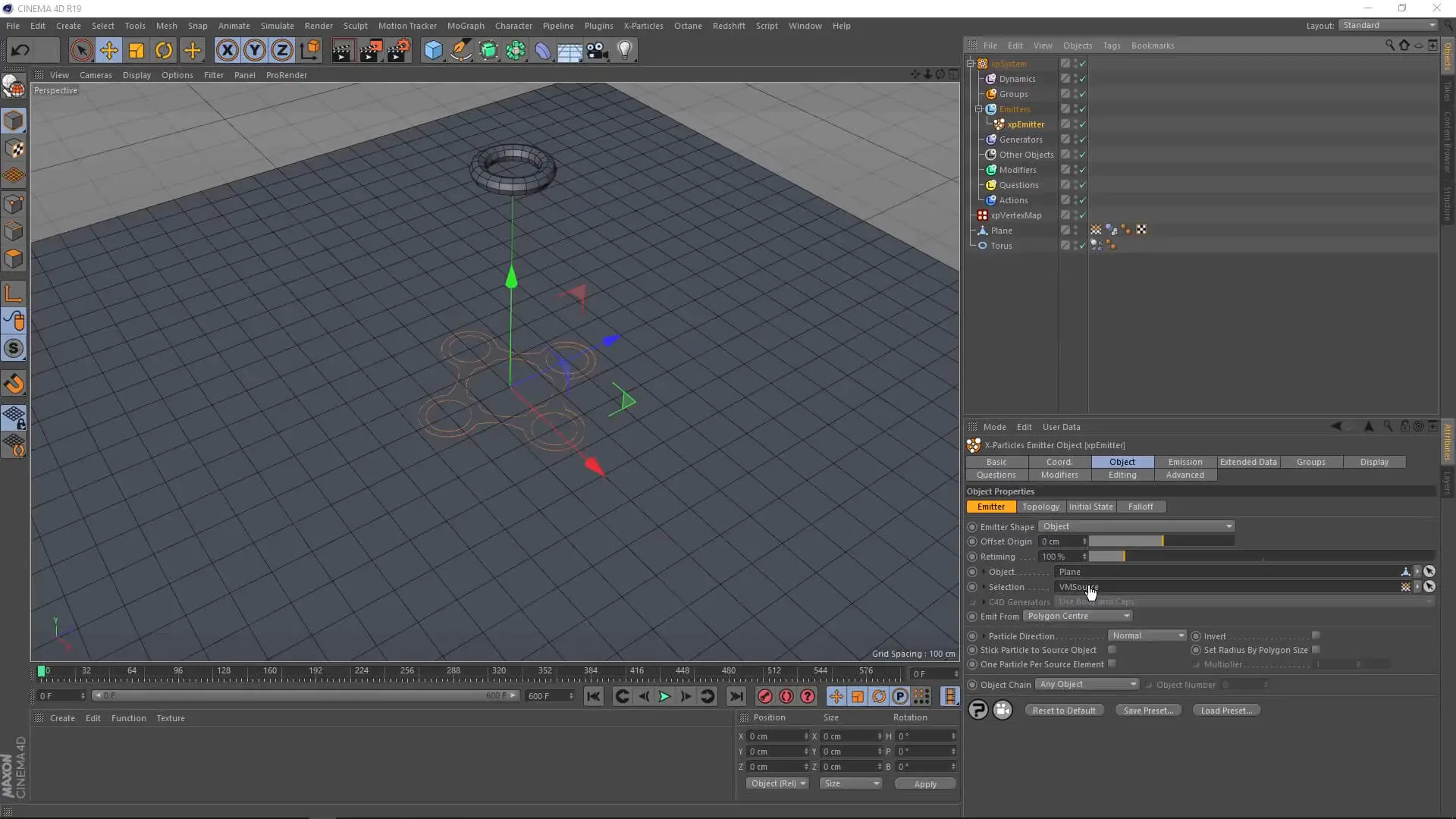Enable Polygons mode in left toolbar
Viewport: 1456px width, 819px height.
pyautogui.click(x=14, y=259)
